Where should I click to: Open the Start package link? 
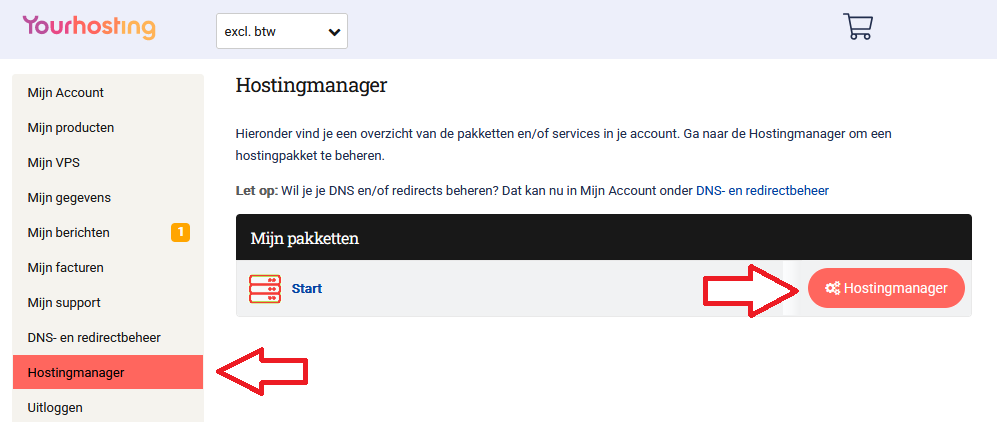coord(306,289)
